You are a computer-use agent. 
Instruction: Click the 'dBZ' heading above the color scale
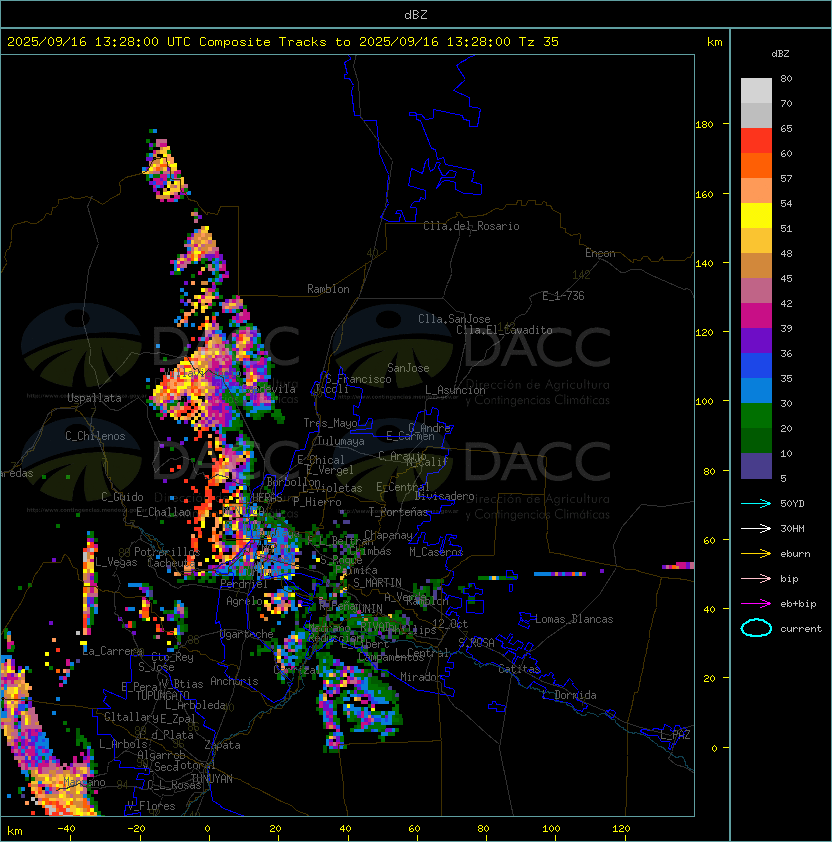pos(780,54)
